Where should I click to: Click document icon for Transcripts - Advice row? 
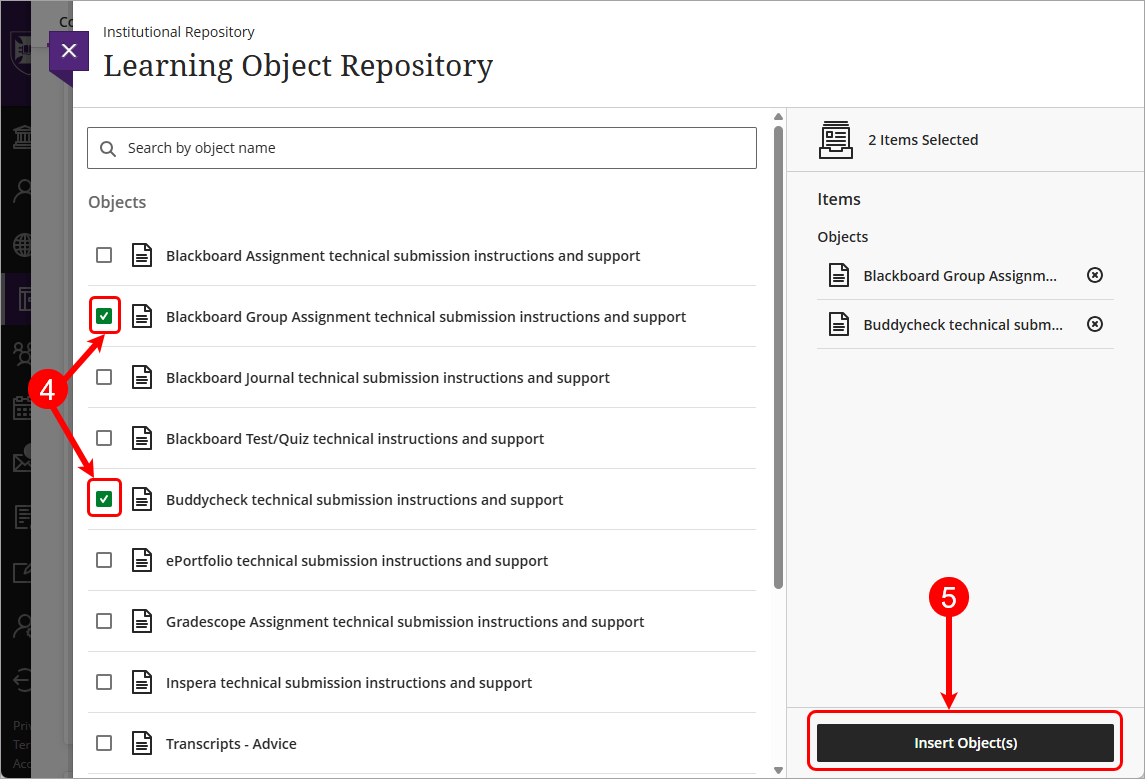tap(142, 743)
